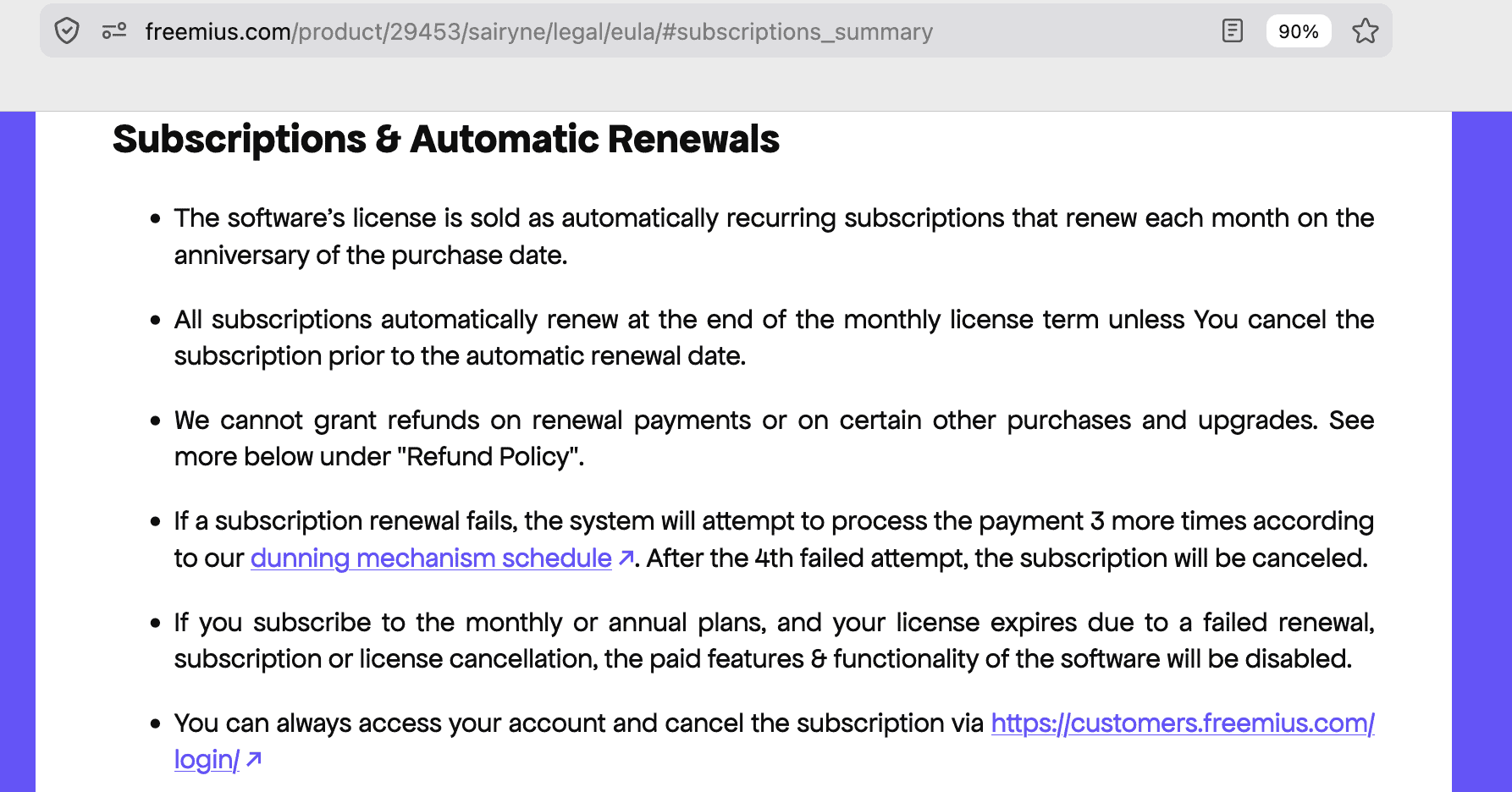Click the wrapped "login/" link text

(x=207, y=760)
